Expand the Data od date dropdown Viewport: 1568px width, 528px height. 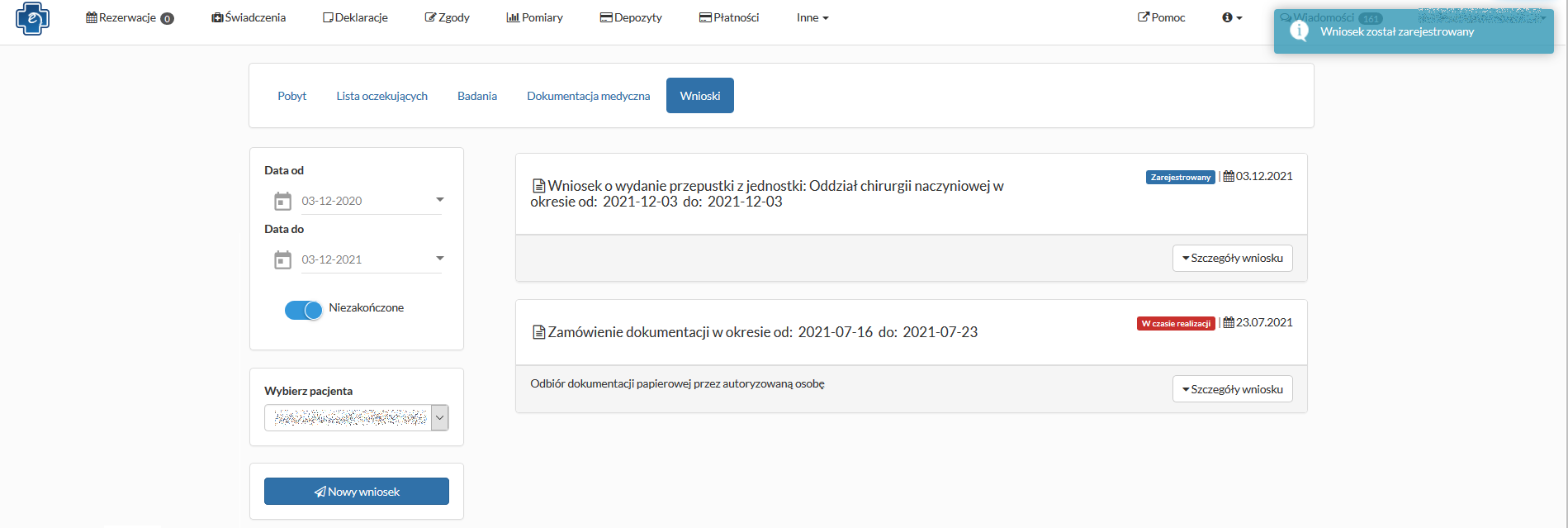click(x=439, y=200)
